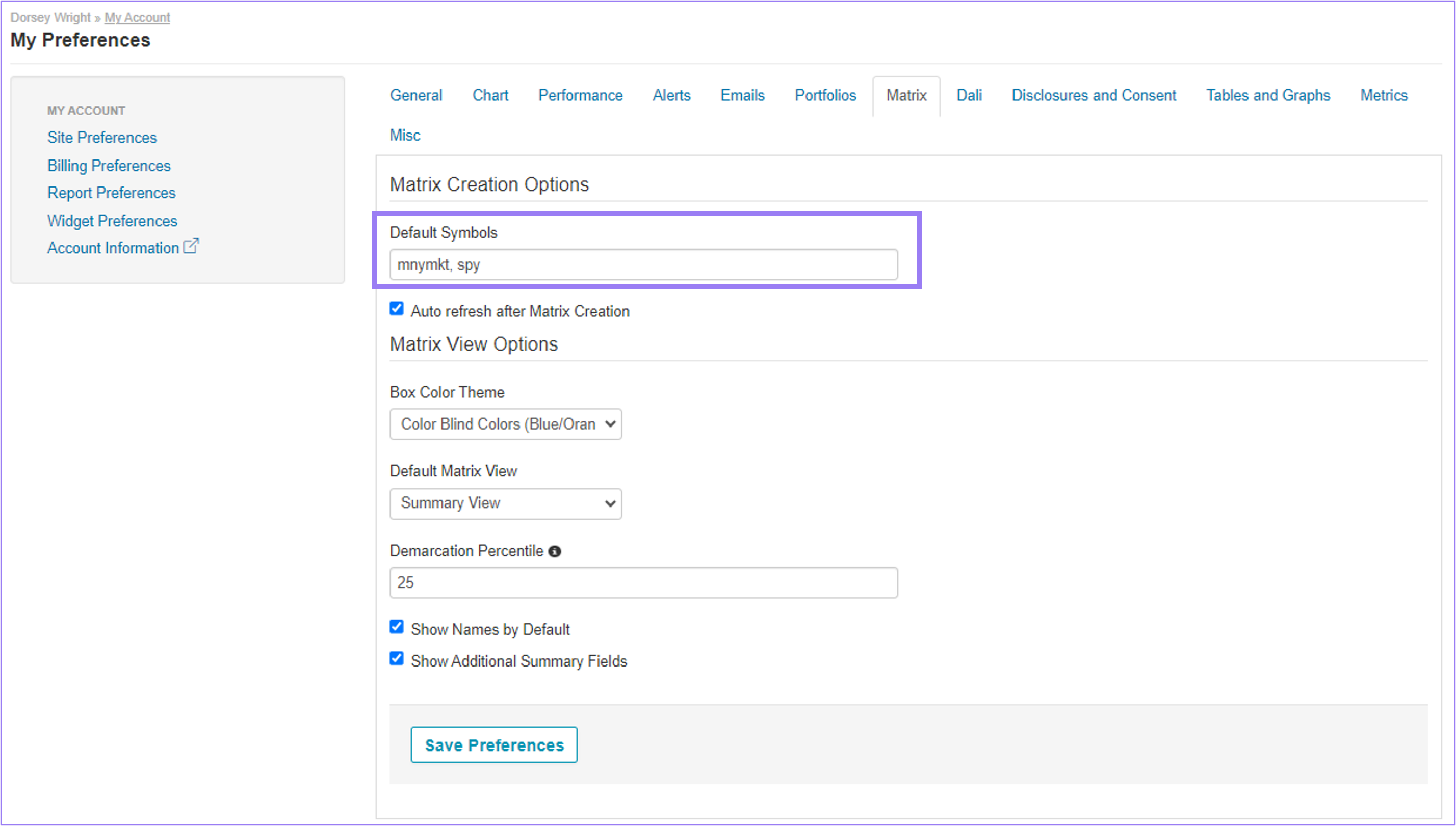Image resolution: width=1456 pixels, height=826 pixels.
Task: Open Account Information link
Action: pyautogui.click(x=114, y=248)
